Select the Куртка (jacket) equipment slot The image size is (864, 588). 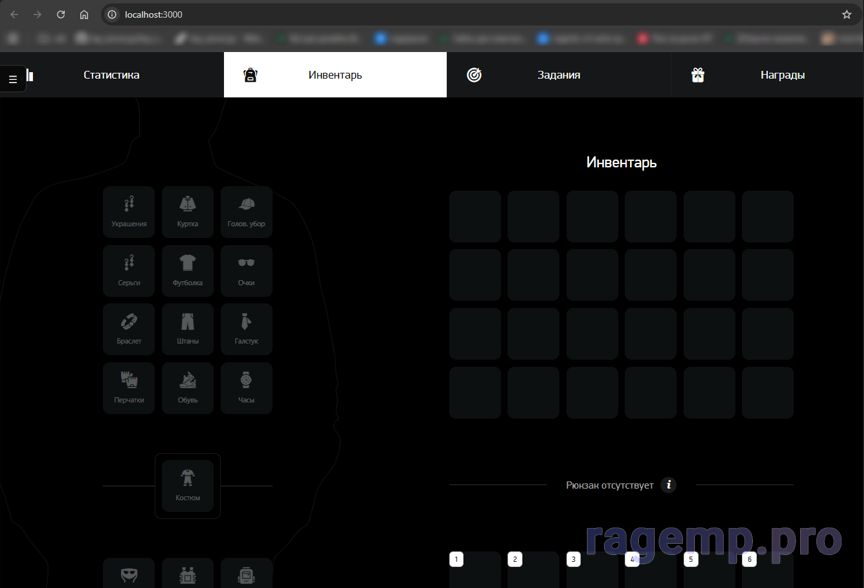[x=187, y=212]
